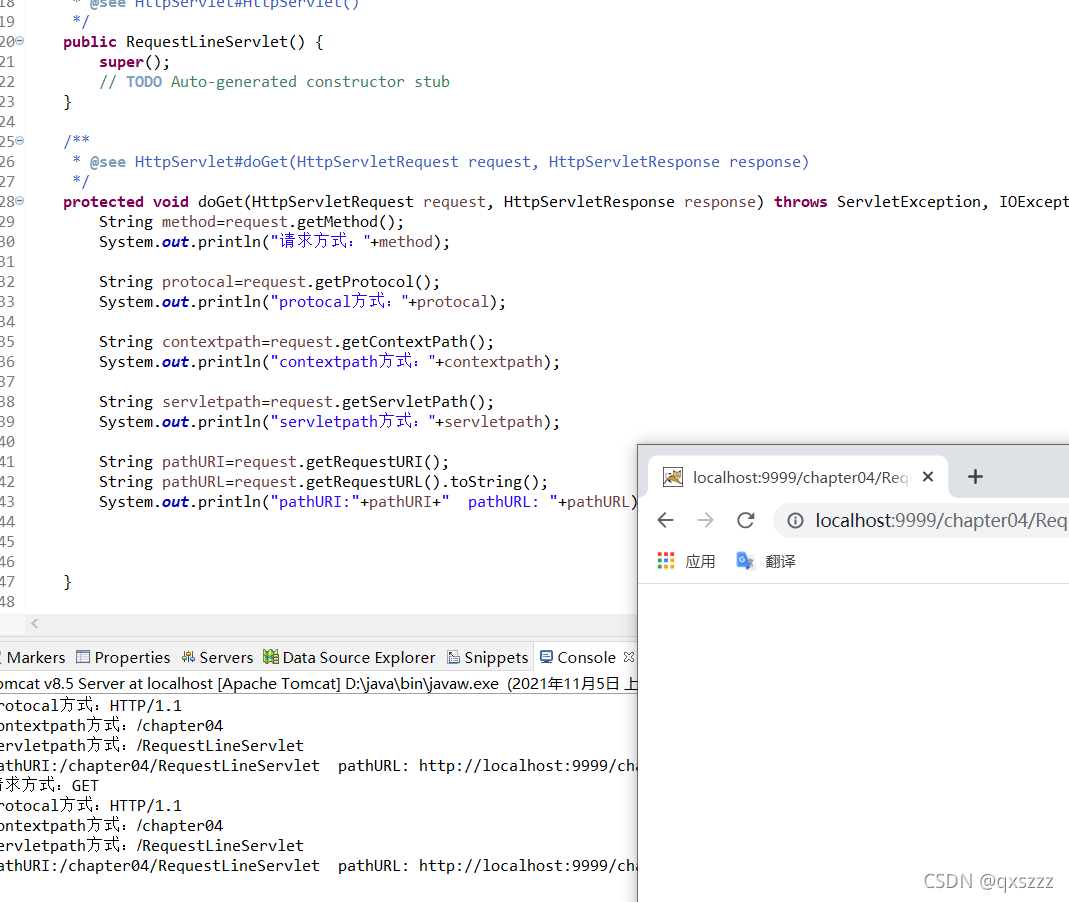
Task: Open the 翻译 bookmark
Action: (x=766, y=561)
